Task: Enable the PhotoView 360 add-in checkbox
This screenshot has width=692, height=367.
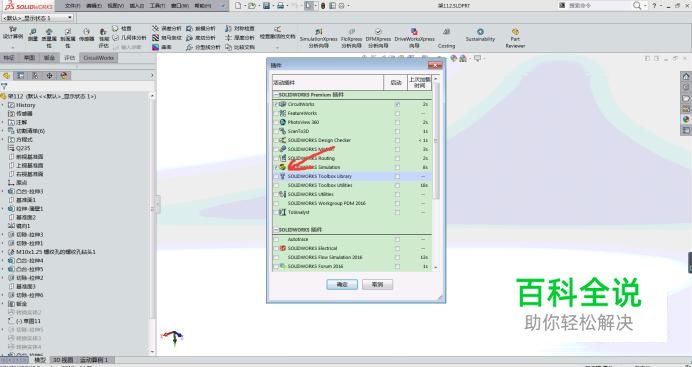Action: point(276,122)
